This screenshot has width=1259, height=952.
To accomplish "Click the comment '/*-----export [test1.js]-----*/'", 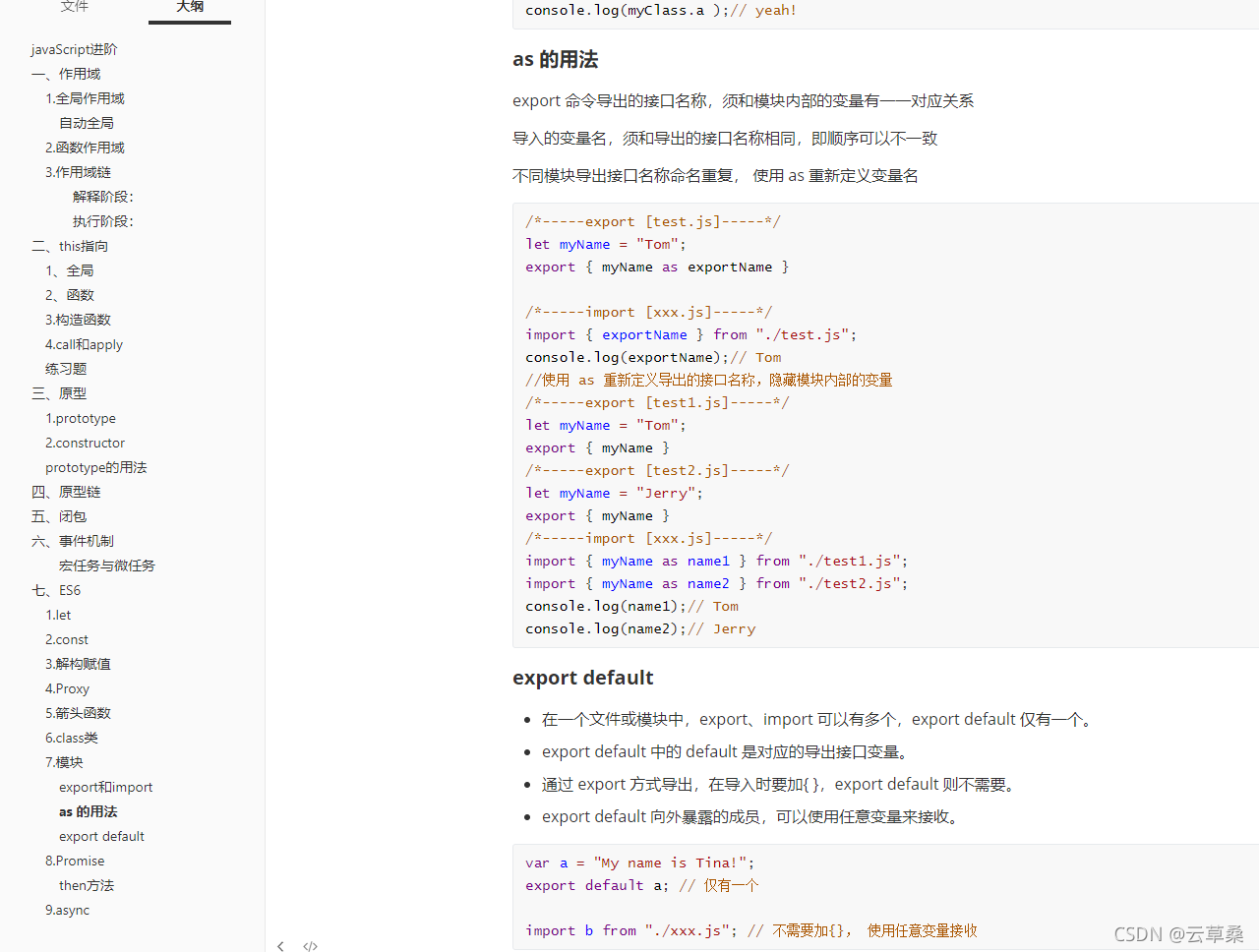I will pyautogui.click(x=657, y=402).
